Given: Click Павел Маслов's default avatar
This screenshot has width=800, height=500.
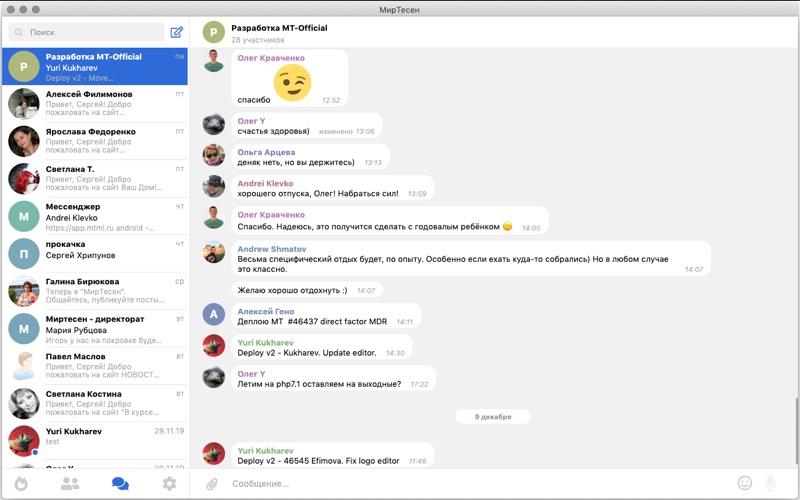Looking at the screenshot, I should point(24,366).
